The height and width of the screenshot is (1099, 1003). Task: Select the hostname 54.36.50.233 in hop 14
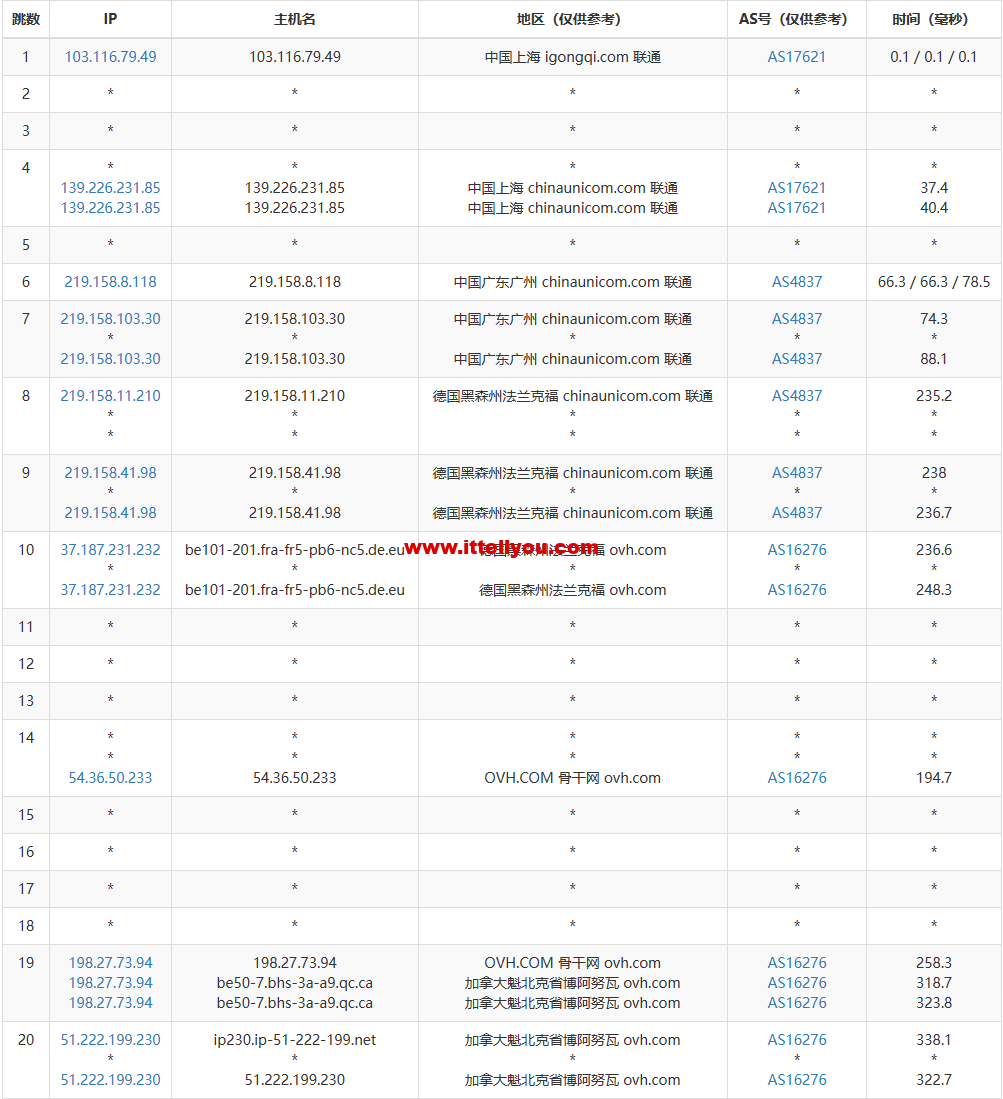(x=294, y=777)
